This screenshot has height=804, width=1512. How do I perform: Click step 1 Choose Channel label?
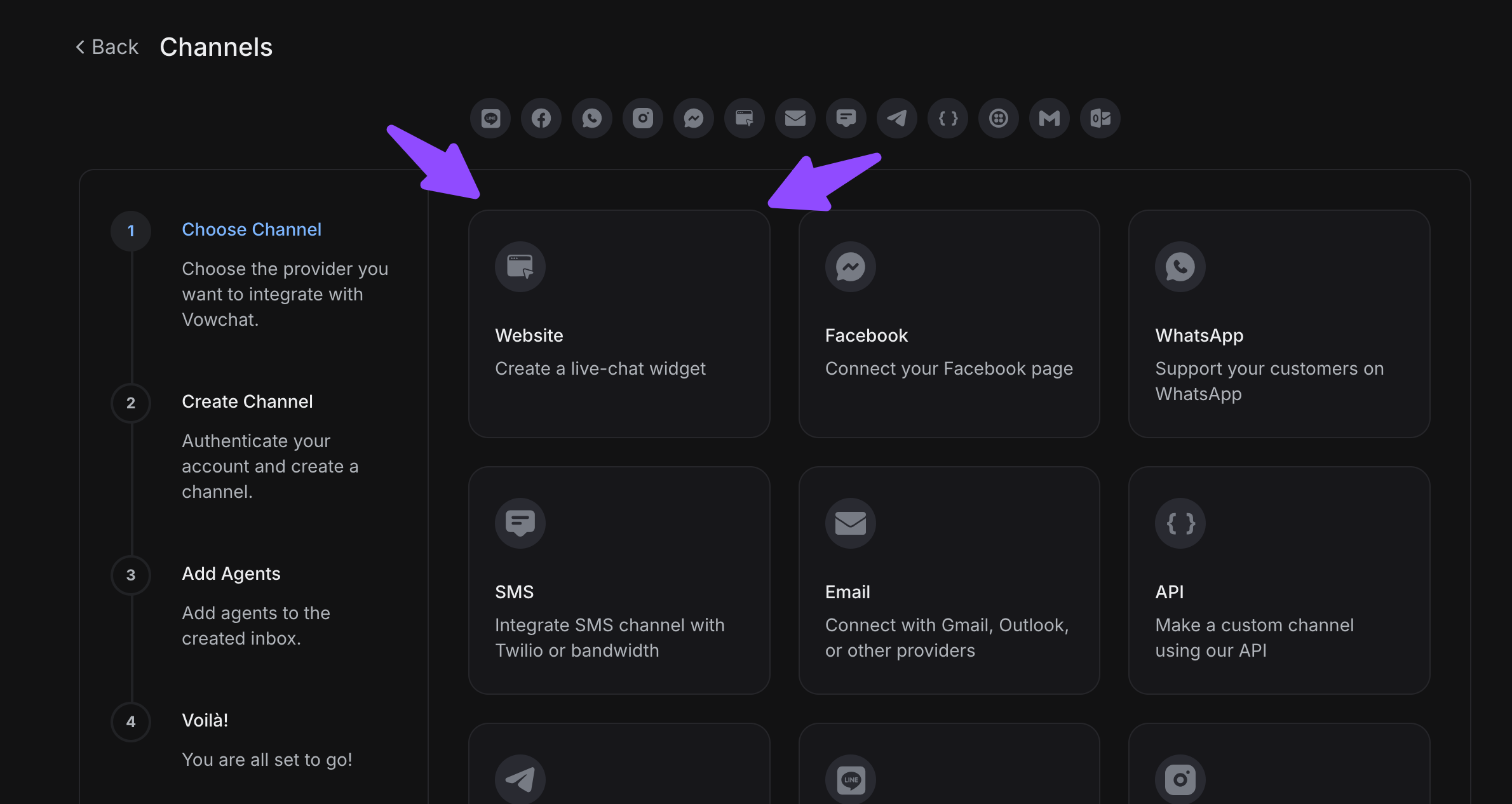[x=252, y=229]
